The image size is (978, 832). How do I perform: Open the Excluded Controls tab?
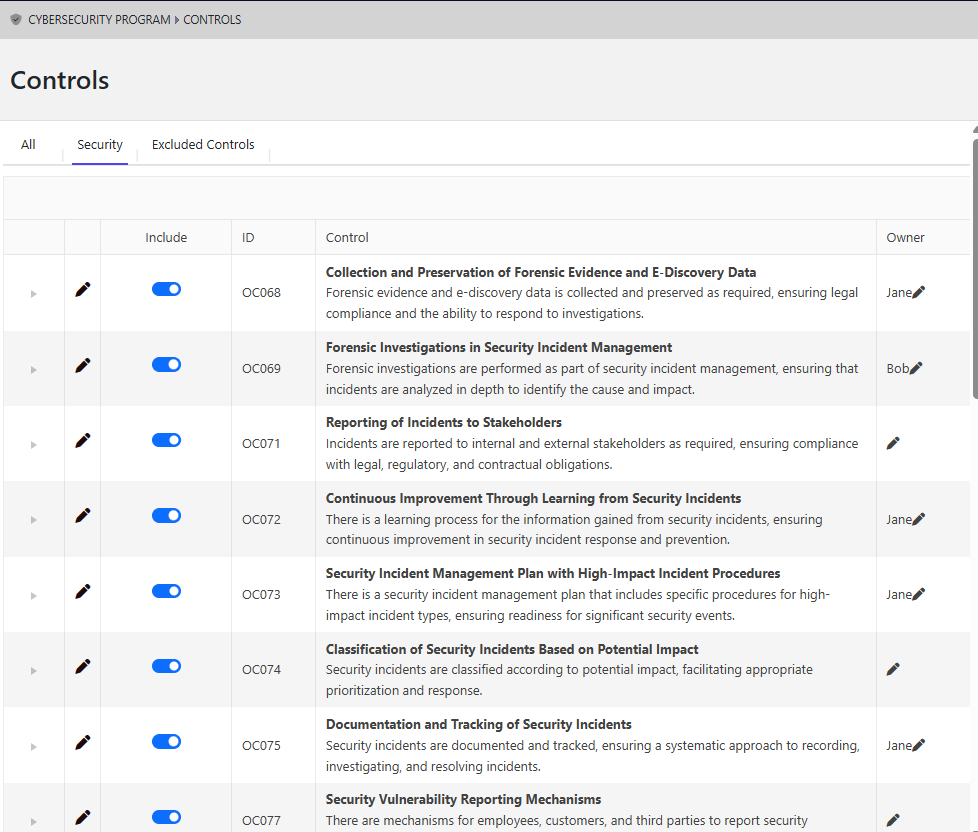[x=203, y=144]
